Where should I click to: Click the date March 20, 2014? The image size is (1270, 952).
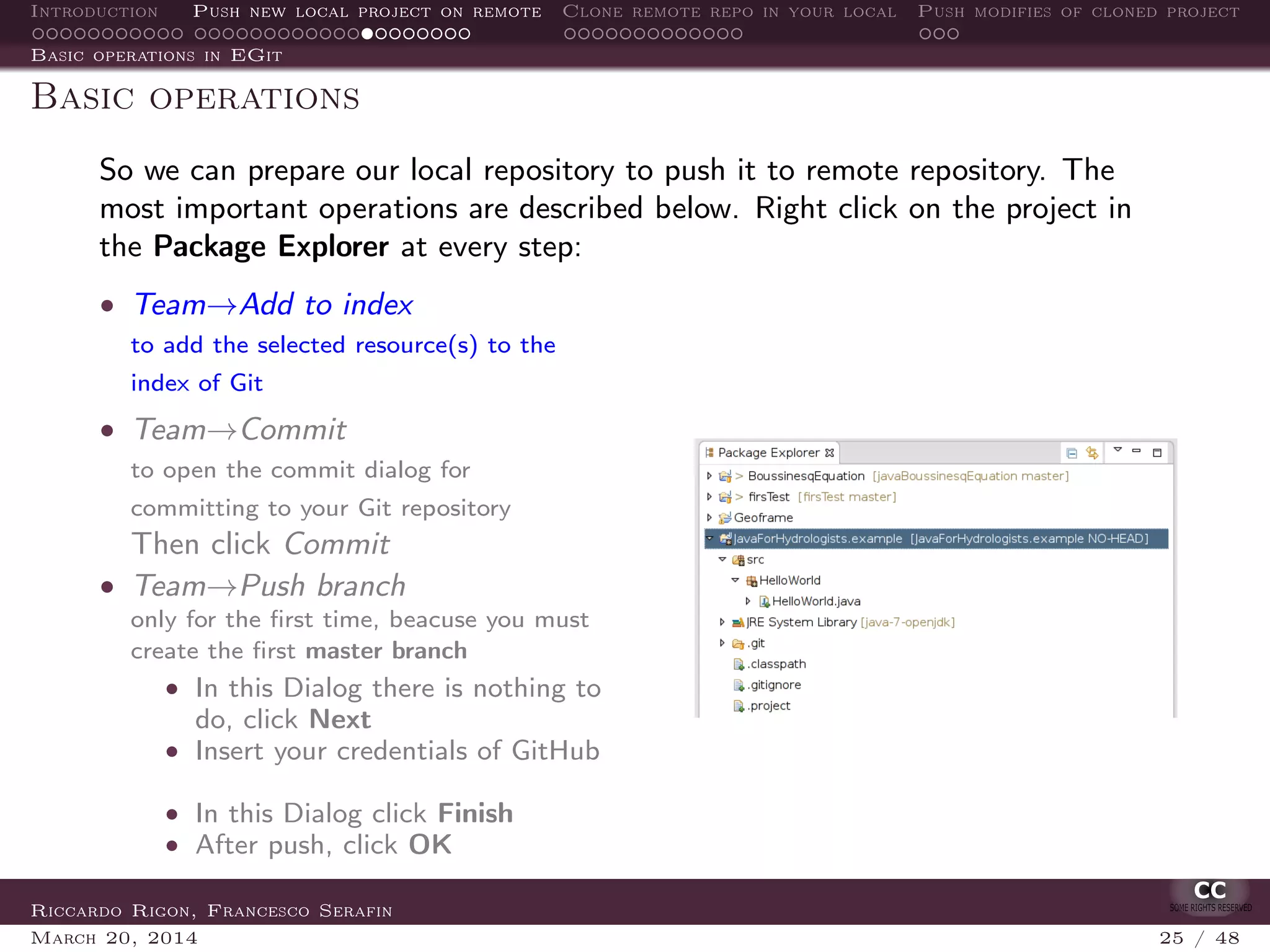(x=114, y=938)
